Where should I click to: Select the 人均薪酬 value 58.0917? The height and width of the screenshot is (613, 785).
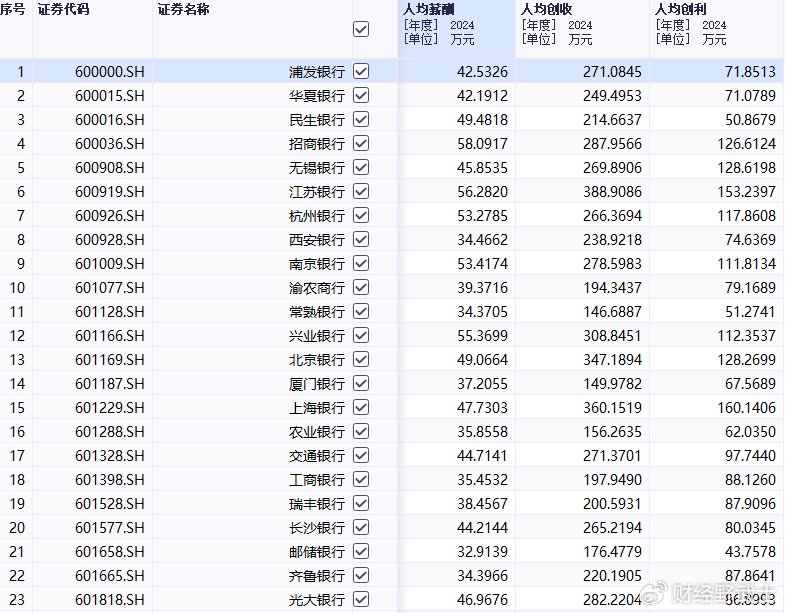click(x=483, y=144)
